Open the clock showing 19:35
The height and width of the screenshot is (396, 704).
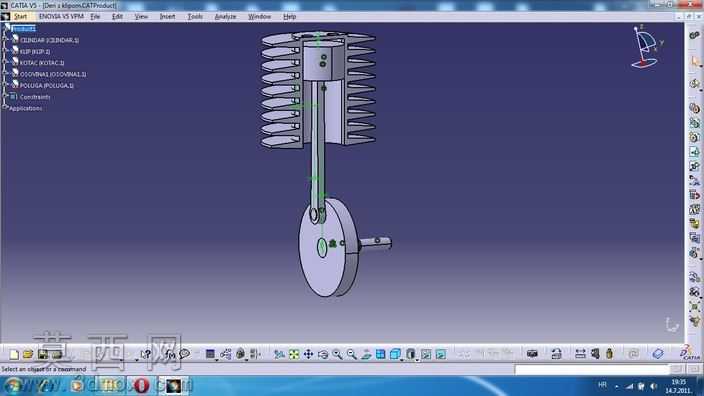[678, 386]
